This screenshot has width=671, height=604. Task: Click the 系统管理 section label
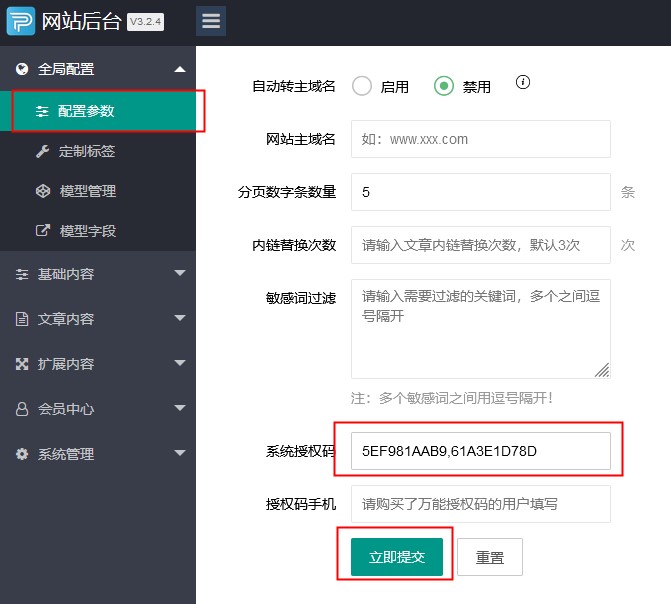[x=66, y=454]
